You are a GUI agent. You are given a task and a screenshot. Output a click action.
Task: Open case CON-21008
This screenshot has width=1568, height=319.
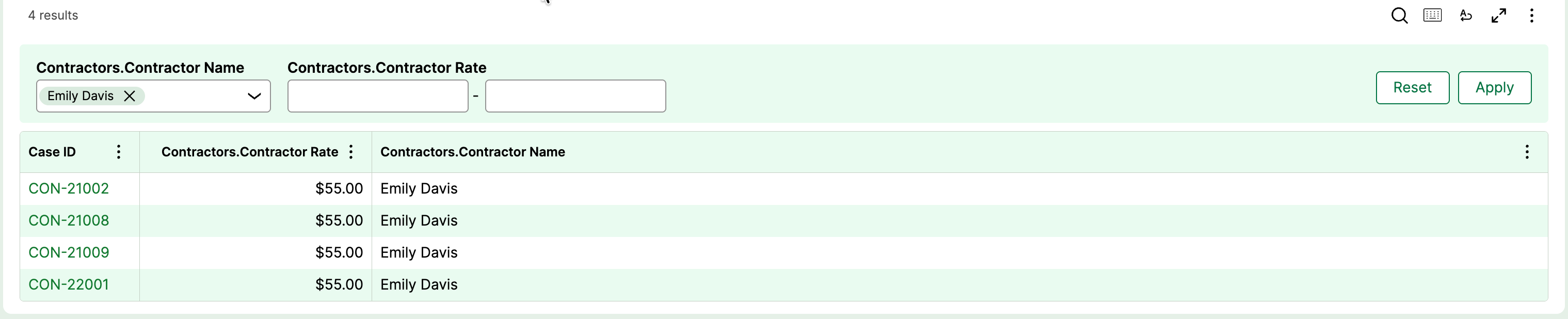[x=69, y=220]
